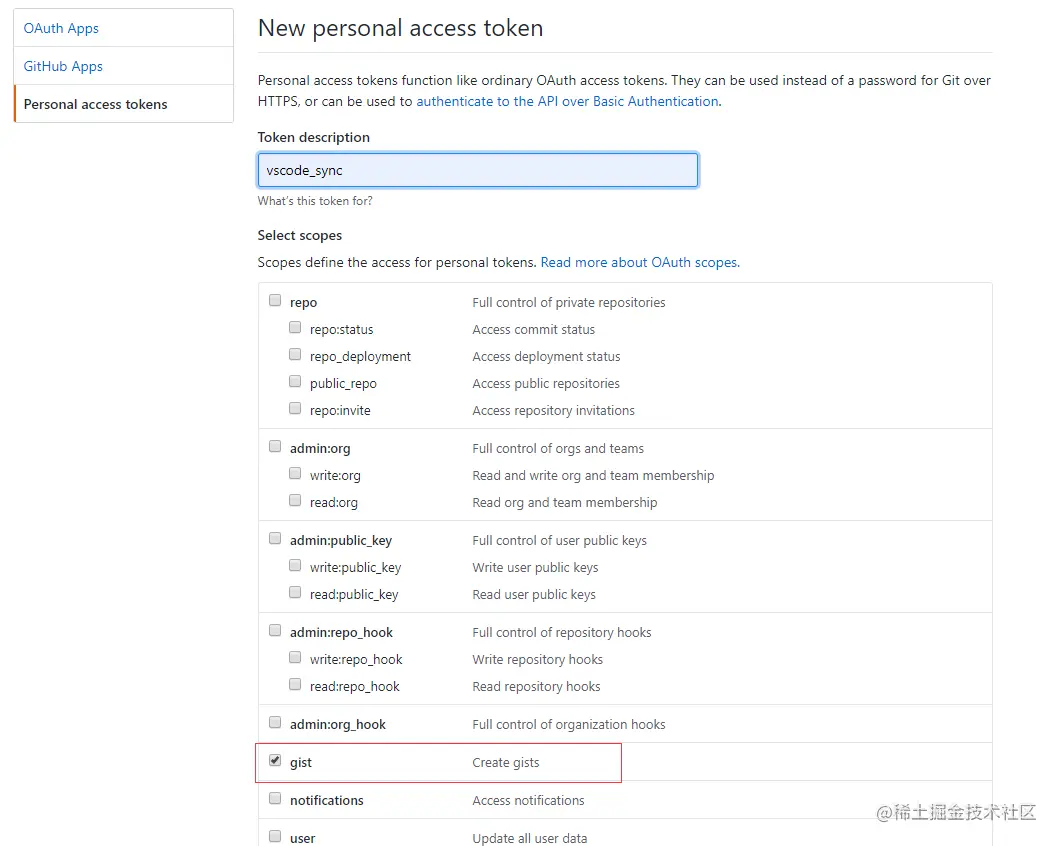Tick the public_repo scope checkbox
Image resolution: width=1060 pixels, height=846 pixels.
(x=295, y=381)
